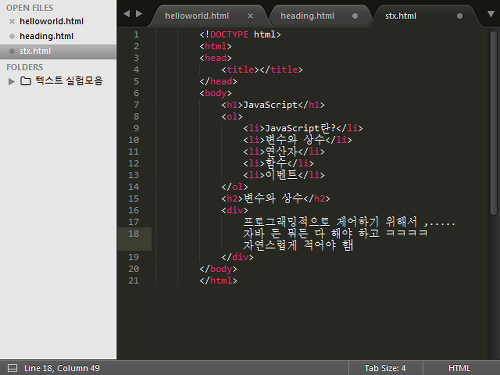This screenshot has width=500, height=375.
Task: Click the list item 이벤트
Action: pos(284,175)
